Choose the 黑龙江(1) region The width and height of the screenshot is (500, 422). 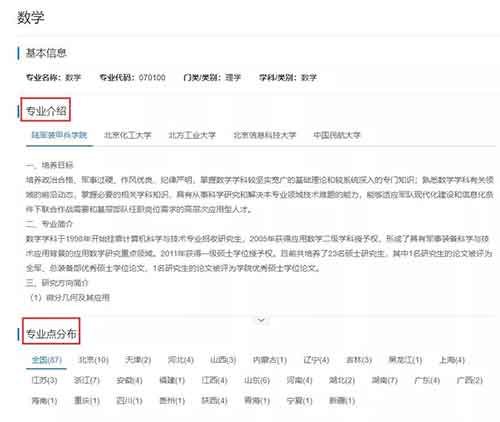405,360
